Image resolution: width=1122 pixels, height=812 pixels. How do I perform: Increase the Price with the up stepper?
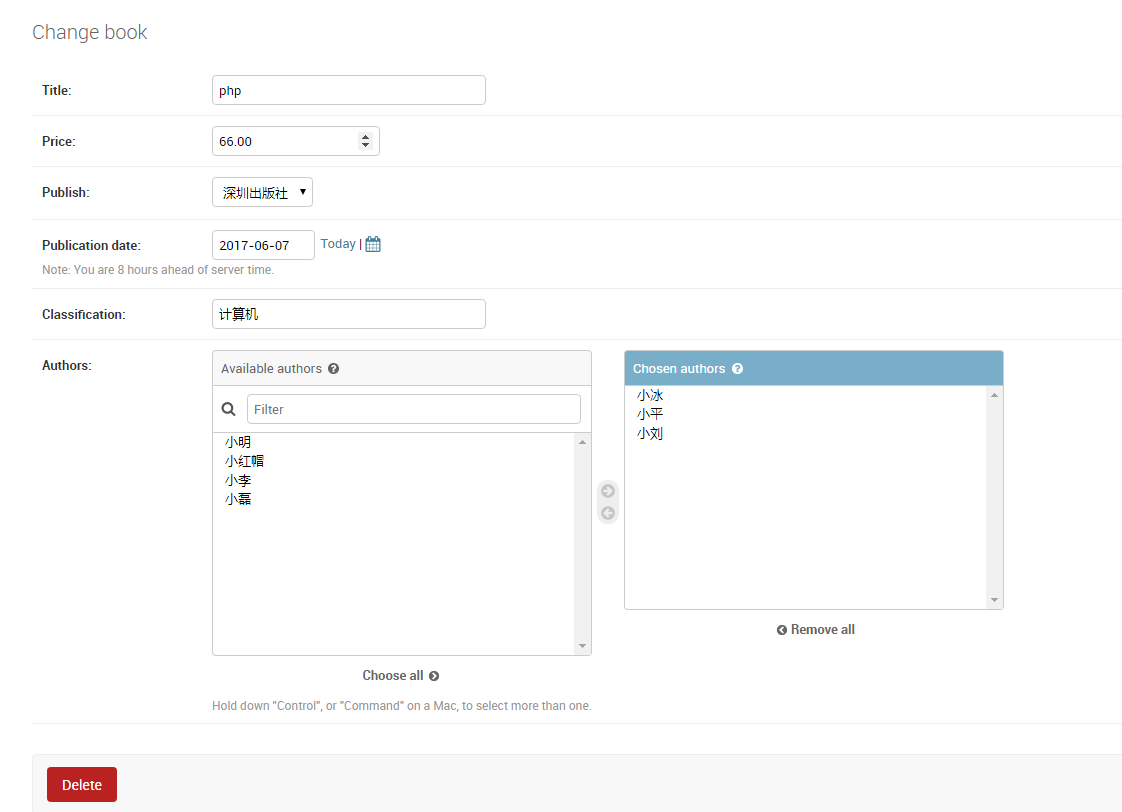point(366,137)
